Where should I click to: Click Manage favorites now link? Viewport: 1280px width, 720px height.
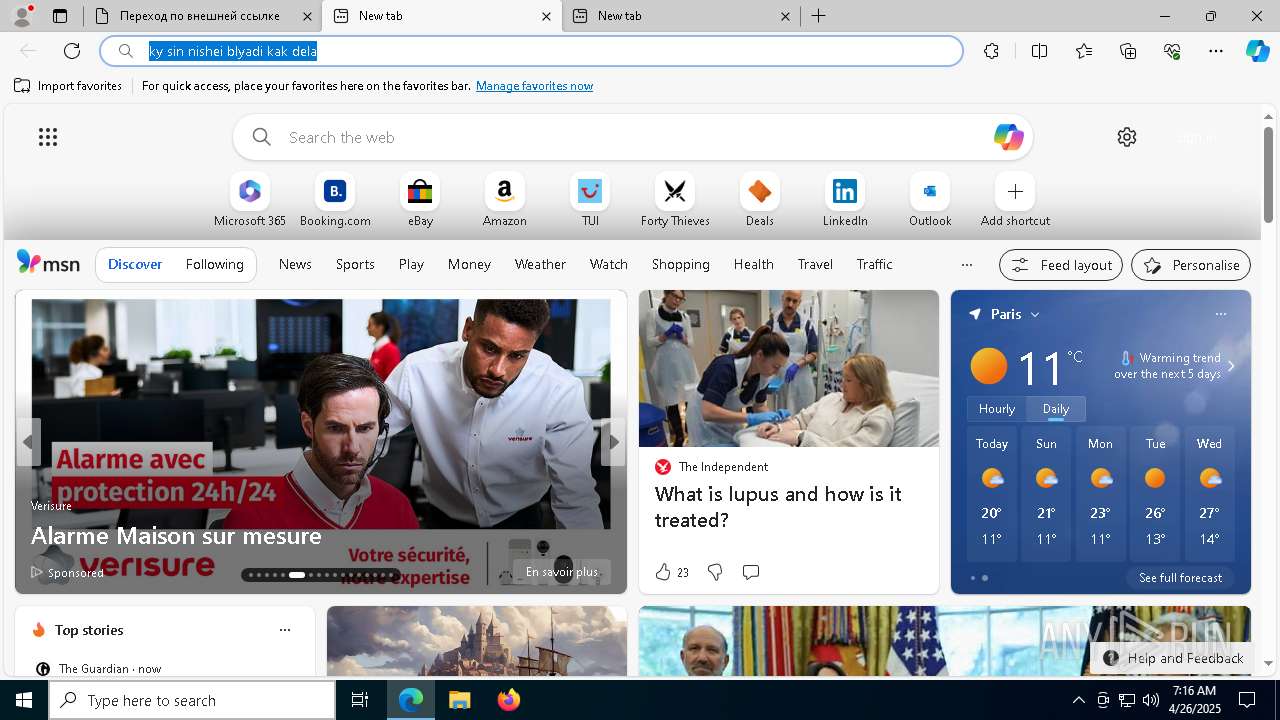pos(534,86)
